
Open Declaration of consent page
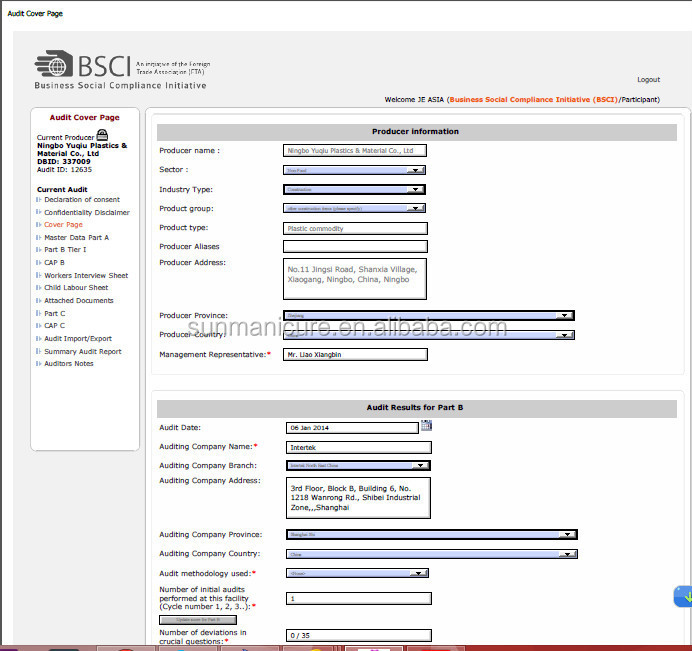point(82,199)
